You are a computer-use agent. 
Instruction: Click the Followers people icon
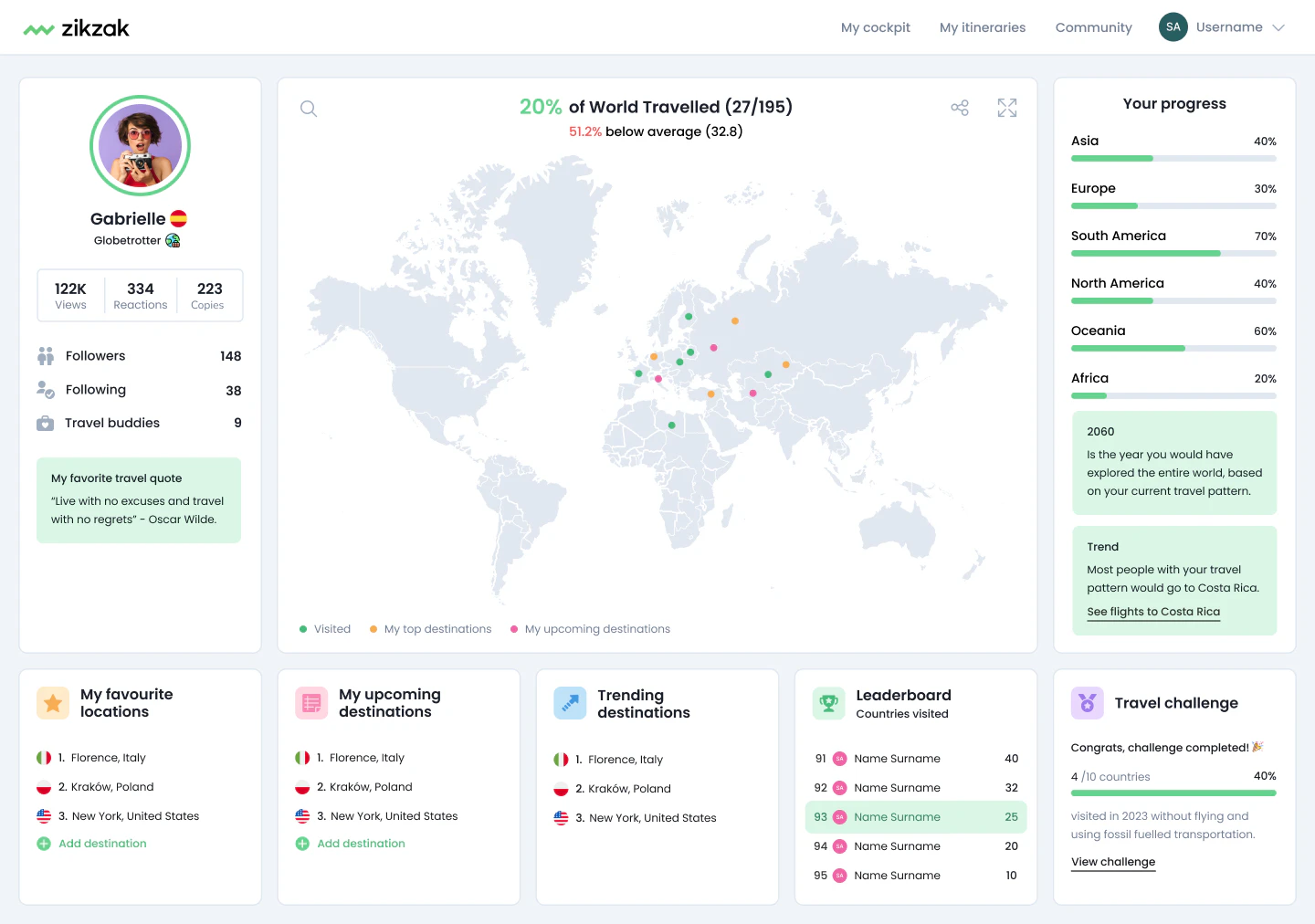click(x=46, y=356)
